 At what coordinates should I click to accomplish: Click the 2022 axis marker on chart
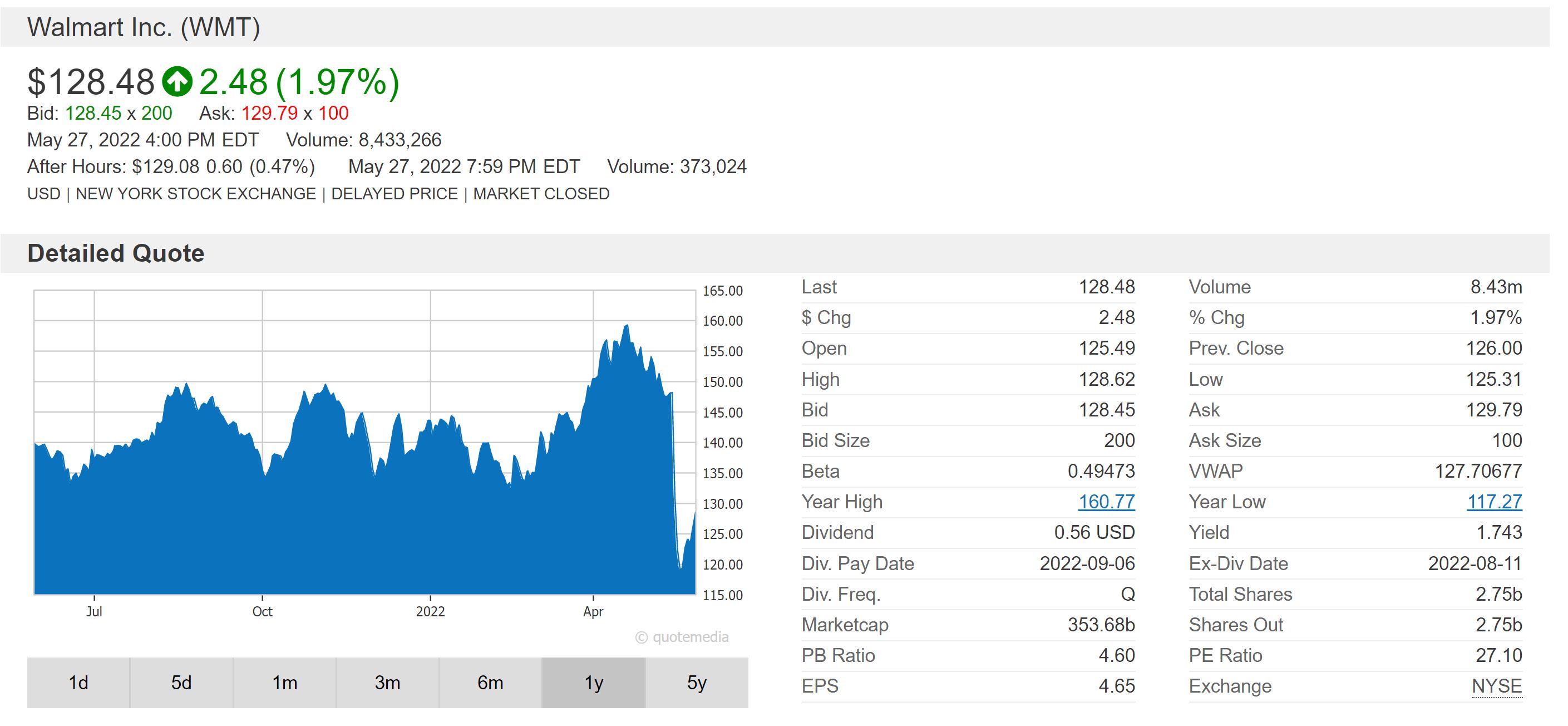coord(430,611)
